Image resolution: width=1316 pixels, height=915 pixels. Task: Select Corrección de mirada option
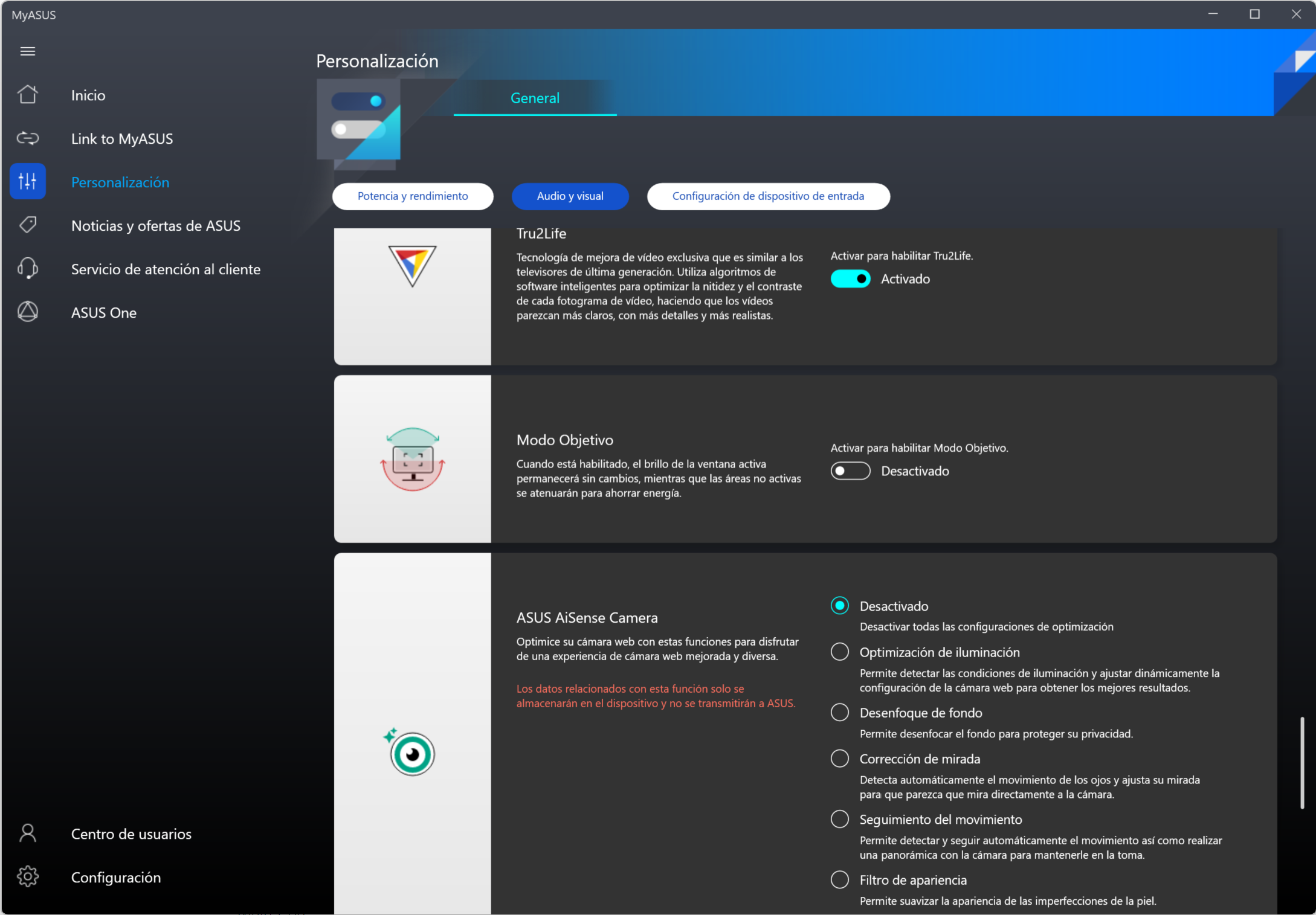[839, 759]
